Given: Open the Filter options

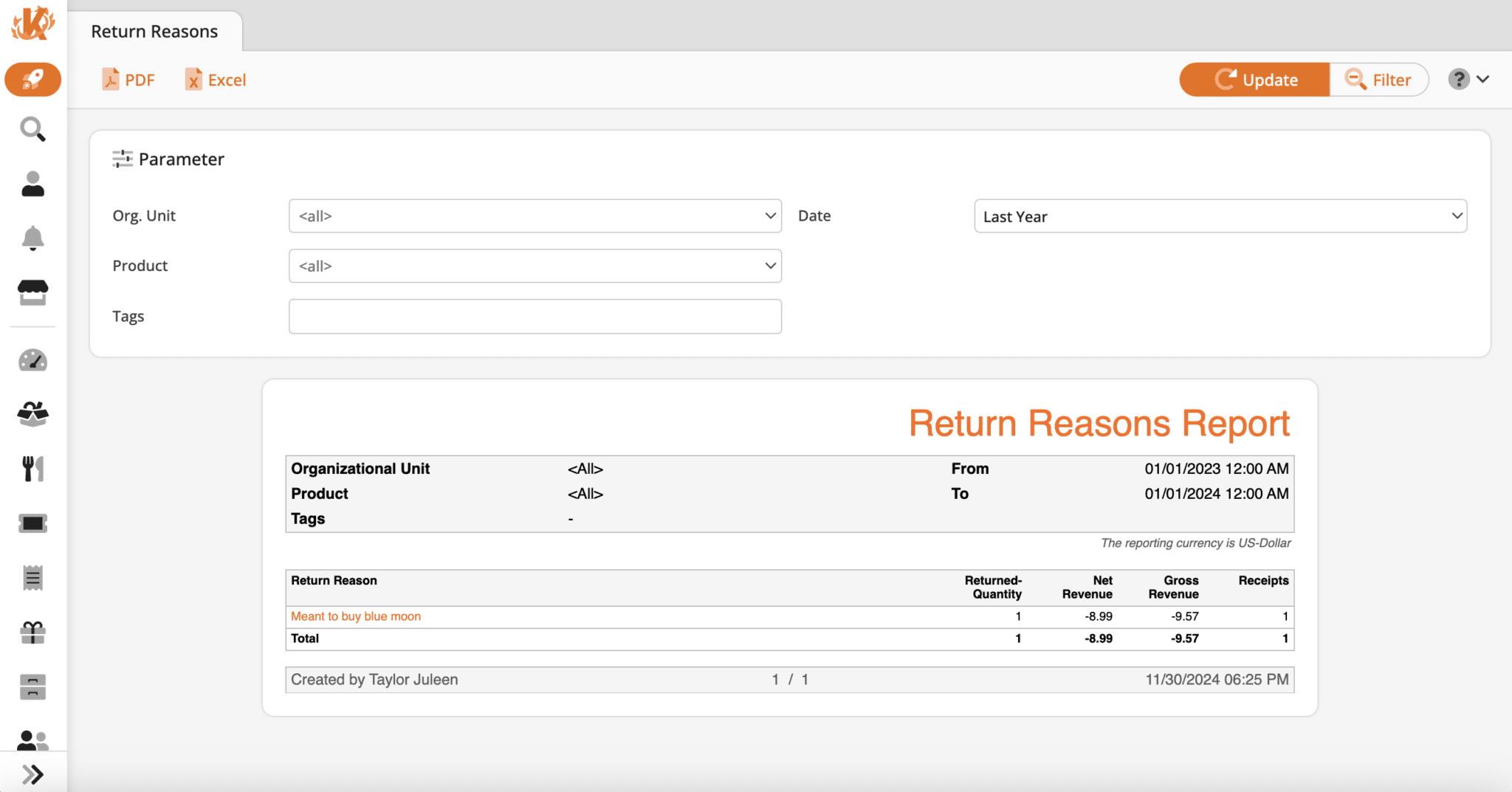Looking at the screenshot, I should [1379, 79].
